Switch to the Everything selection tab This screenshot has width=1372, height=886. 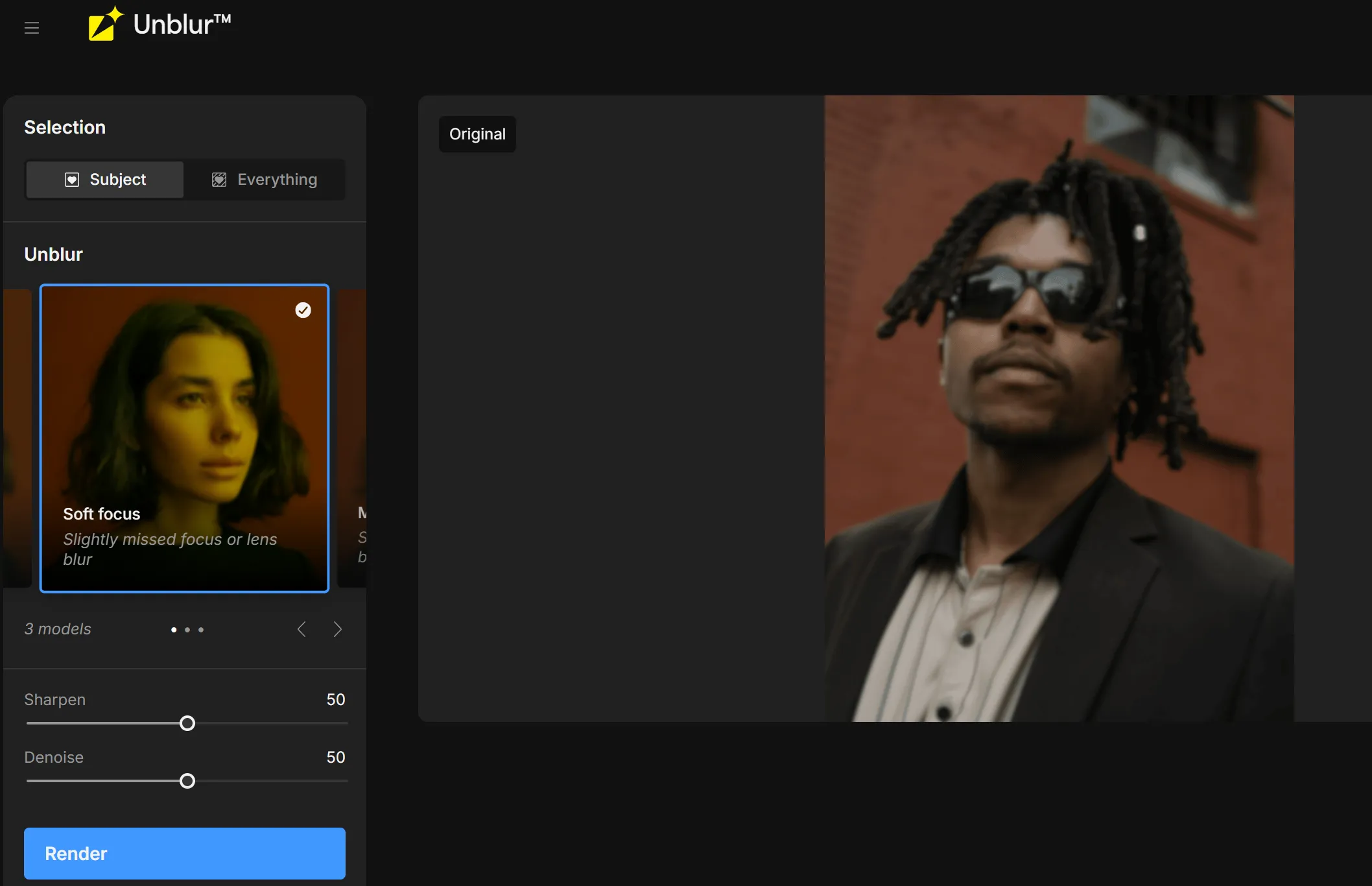[265, 180]
